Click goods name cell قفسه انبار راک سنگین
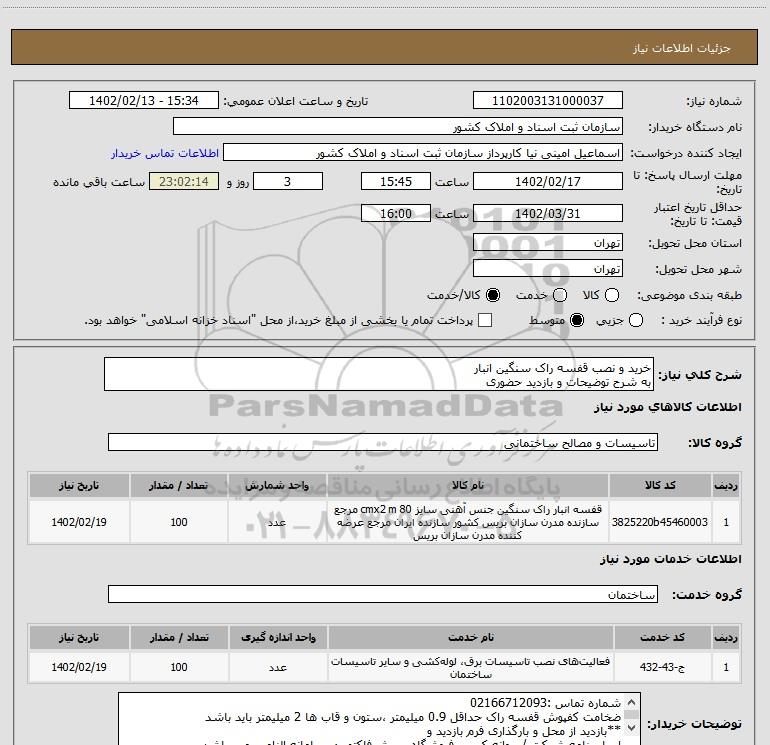The width and height of the screenshot is (770, 745). (x=468, y=522)
